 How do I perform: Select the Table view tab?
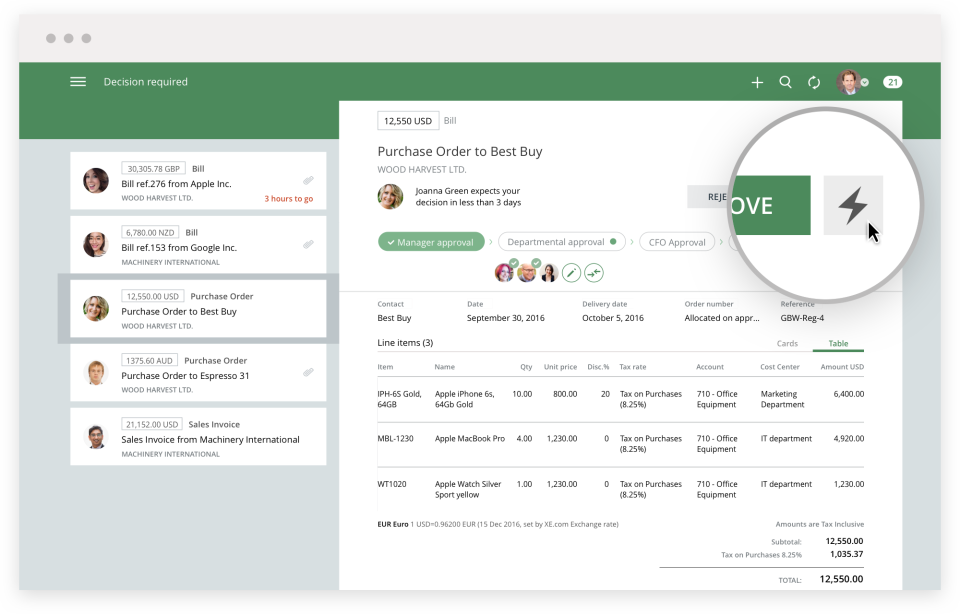tap(838, 343)
